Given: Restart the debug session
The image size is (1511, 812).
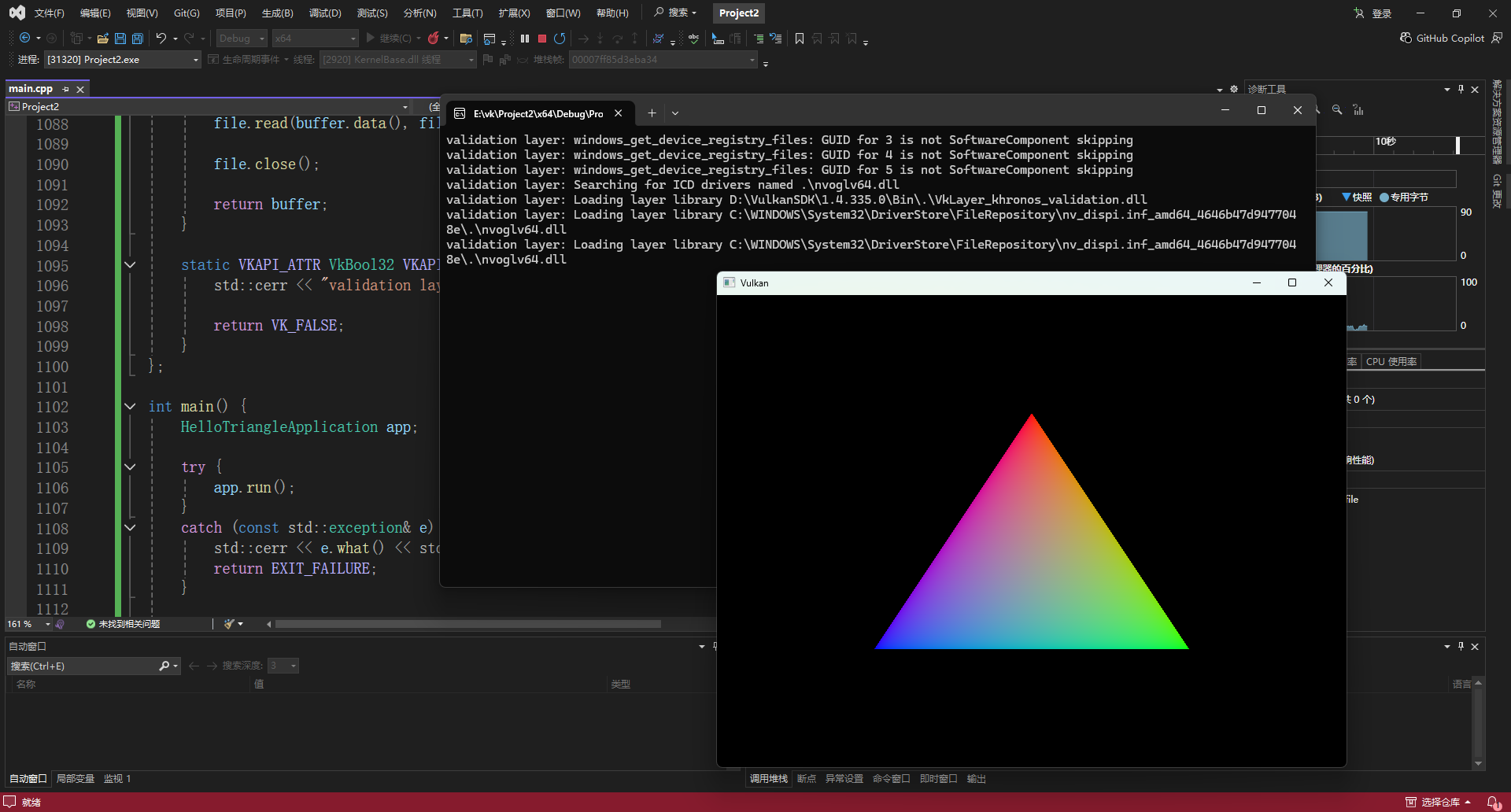Looking at the screenshot, I should (x=560, y=39).
